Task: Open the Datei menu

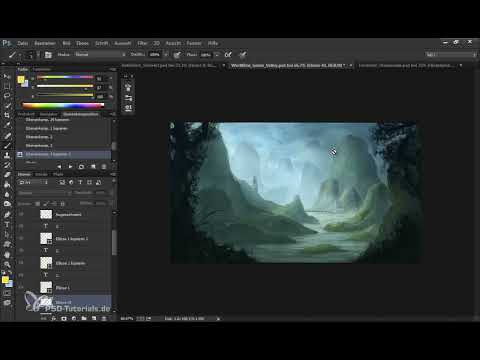Action: [x=23, y=43]
